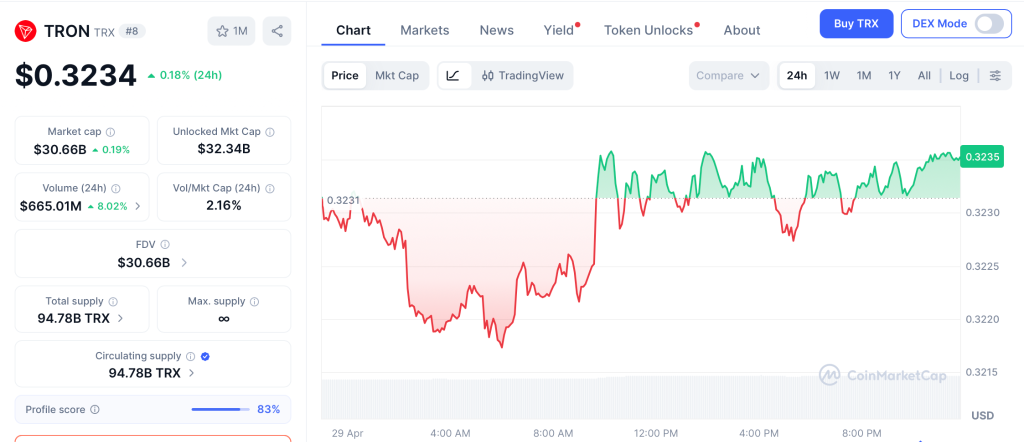Open chart settings sliders icon
1024x442 pixels.
tap(995, 75)
